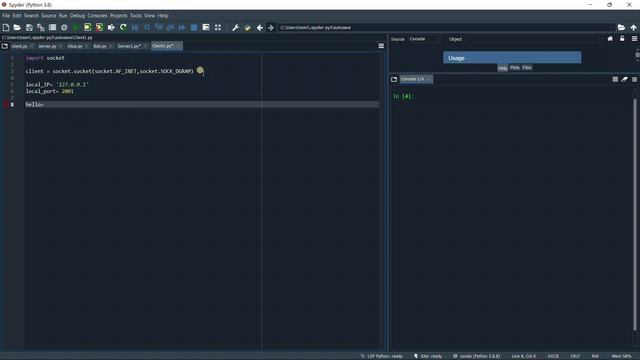
Task: Open the Help menu
Action: [x=163, y=16]
